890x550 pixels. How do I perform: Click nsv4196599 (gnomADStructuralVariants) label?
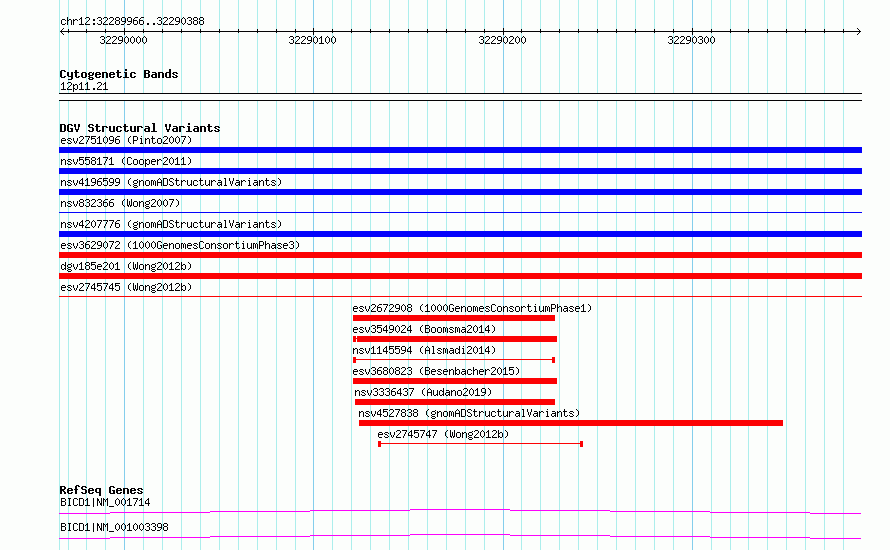pyautogui.click(x=171, y=182)
